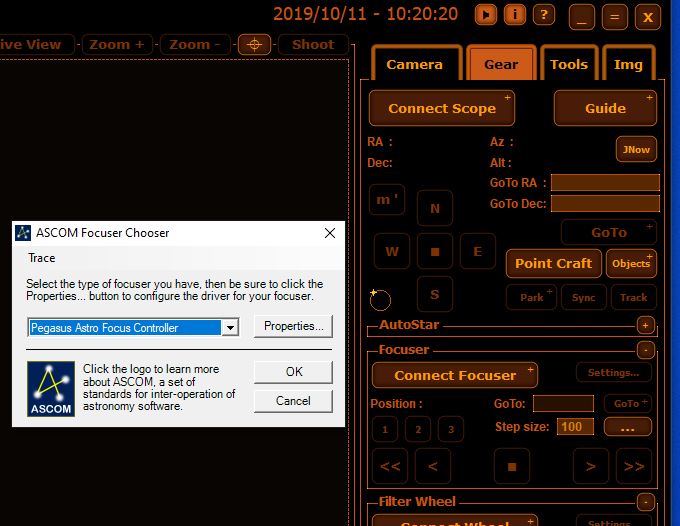This screenshot has width=680, height=526.
Task: Open the Trace menu
Action: pos(42,258)
